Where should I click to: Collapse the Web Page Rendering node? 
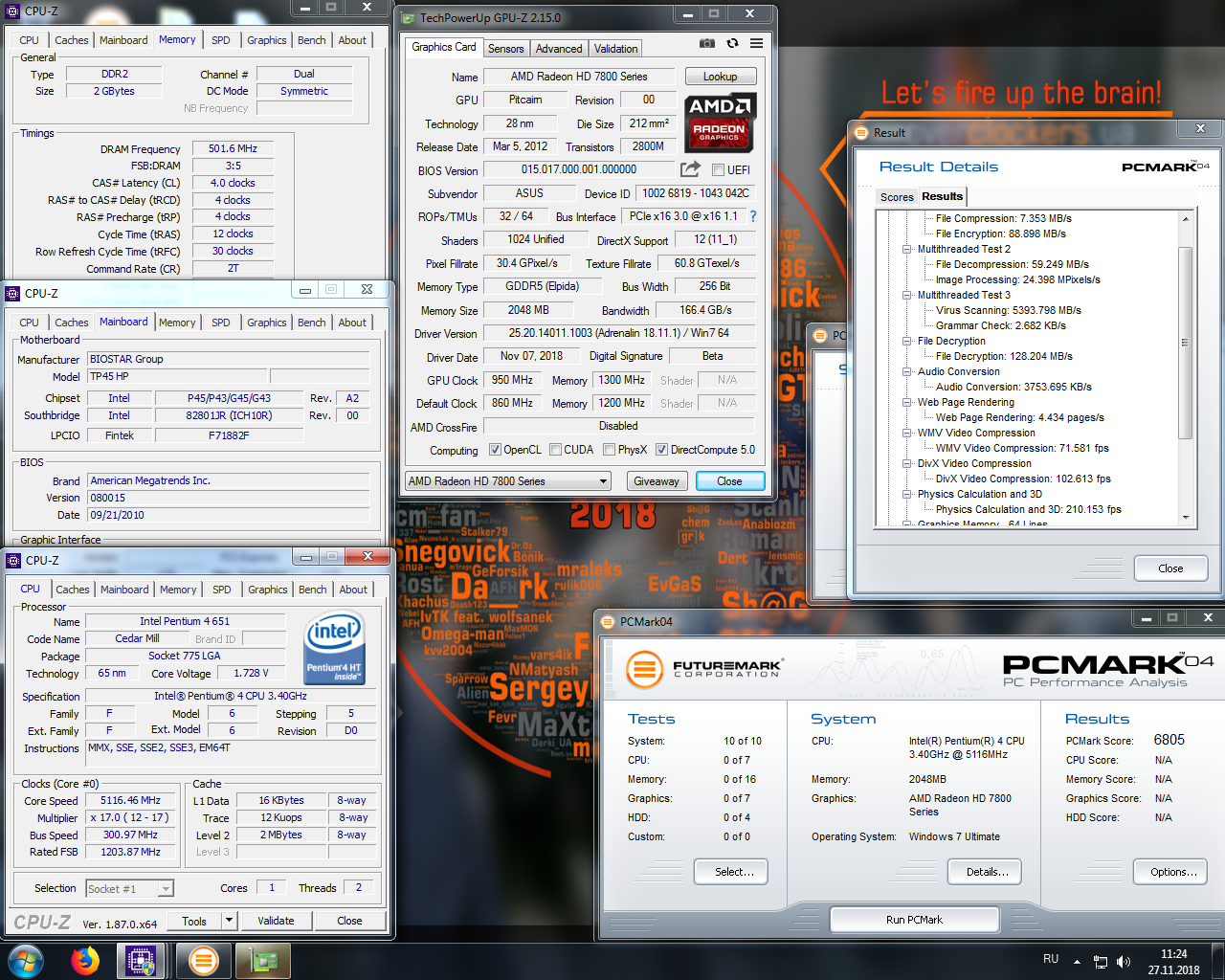pos(907,402)
